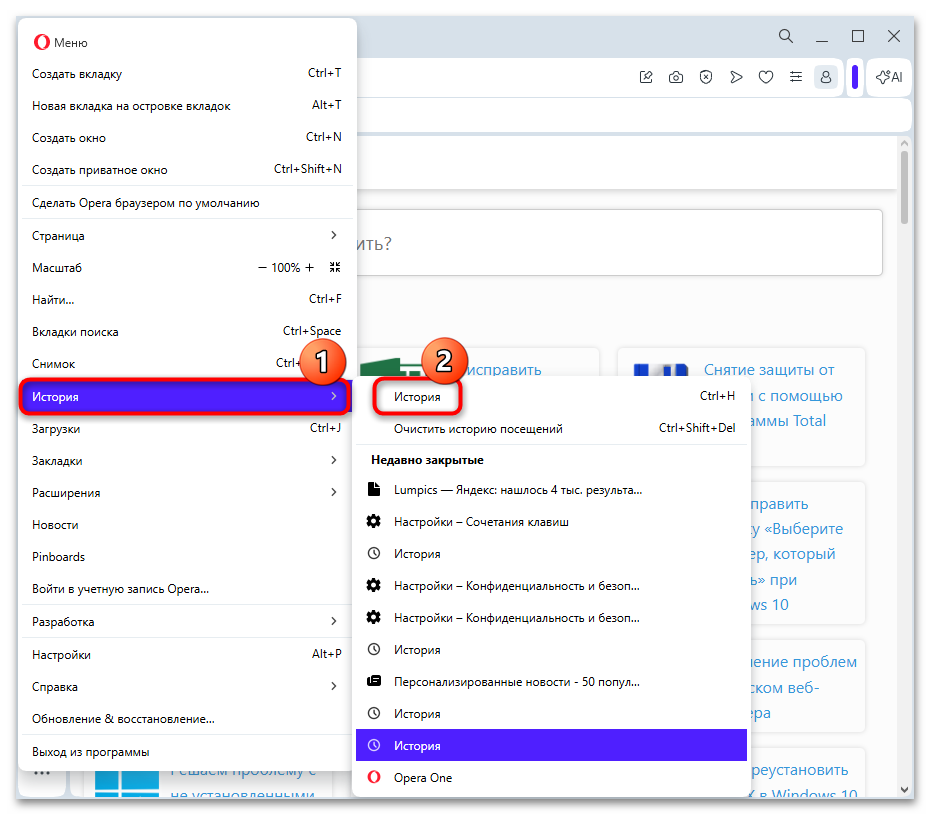930x815 pixels.
Task: Choose Новая вкладка на островке вкладок
Action: pyautogui.click(x=187, y=106)
